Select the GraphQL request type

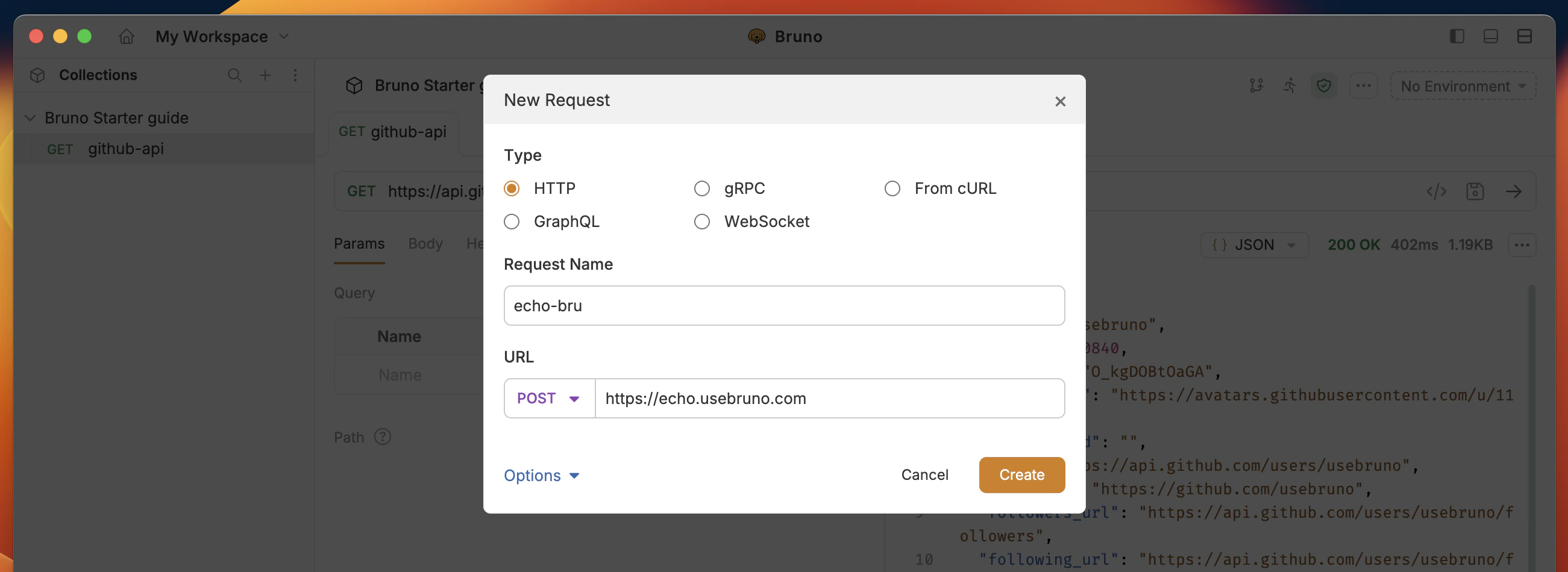[x=512, y=221]
